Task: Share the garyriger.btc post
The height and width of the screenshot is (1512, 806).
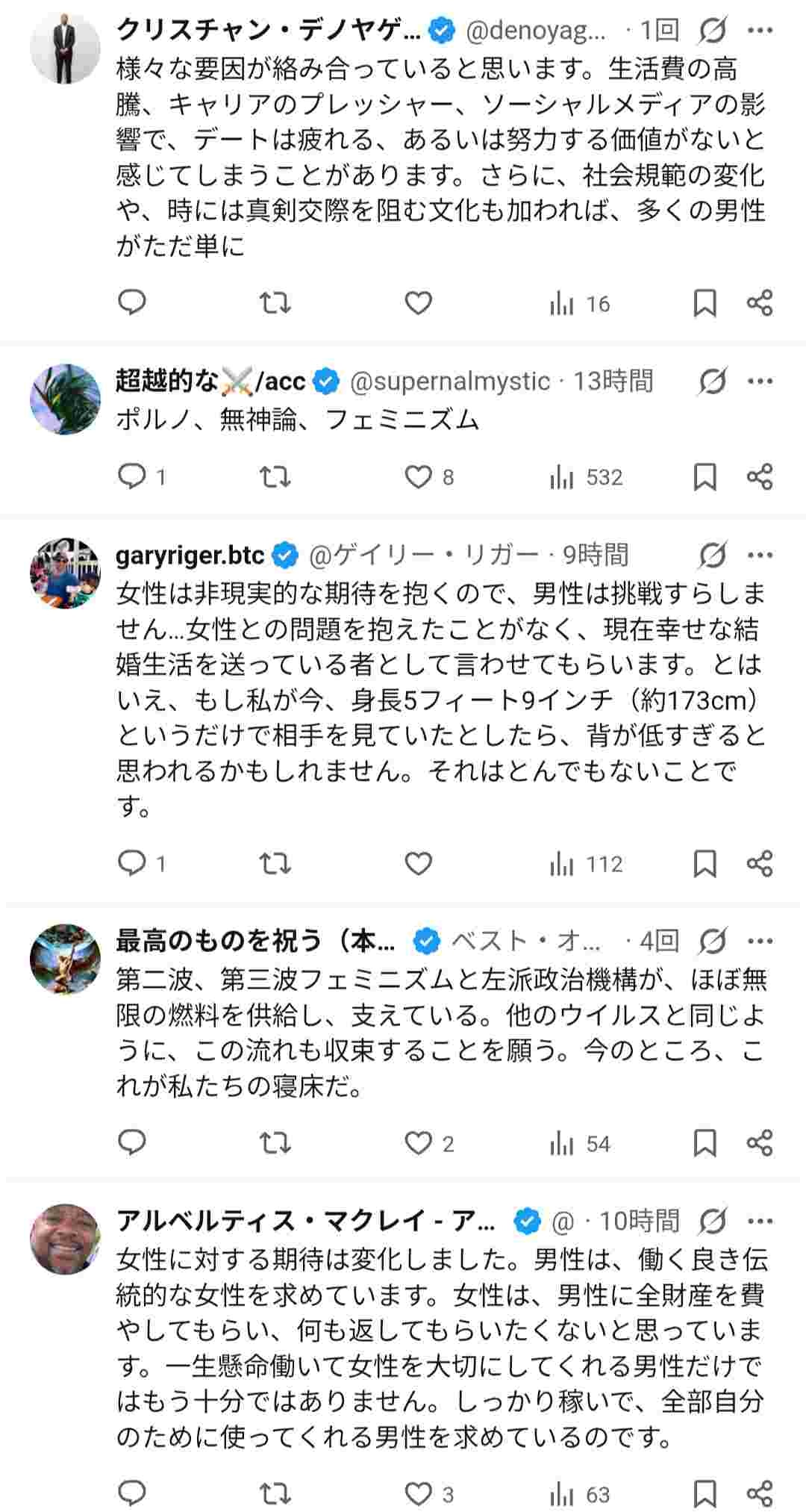Action: point(760,864)
